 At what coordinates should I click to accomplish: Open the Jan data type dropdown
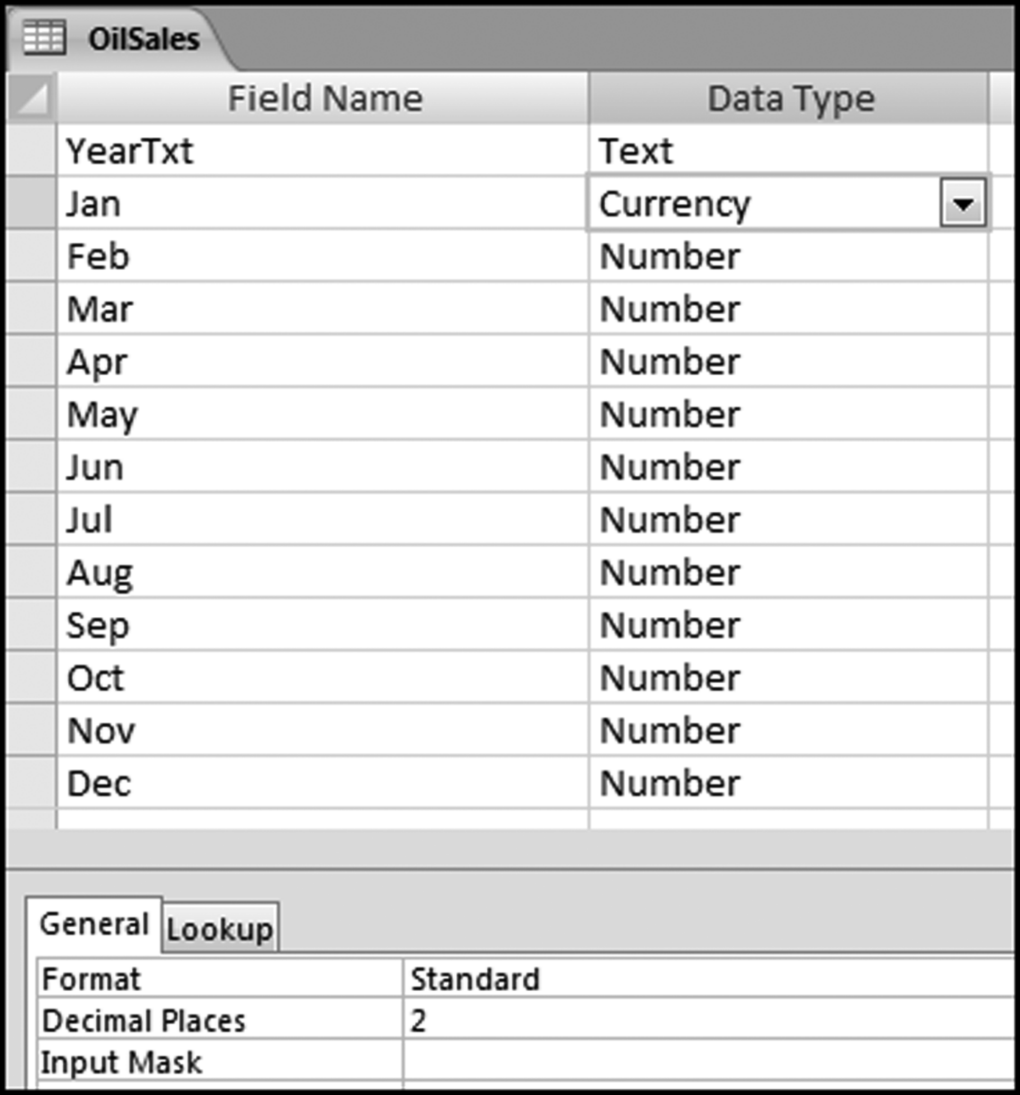tap(964, 205)
